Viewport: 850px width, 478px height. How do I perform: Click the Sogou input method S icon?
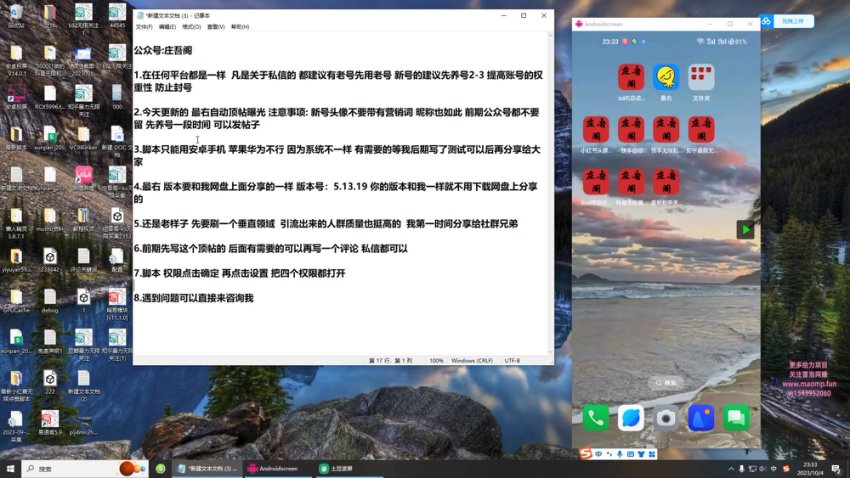[x=585, y=454]
